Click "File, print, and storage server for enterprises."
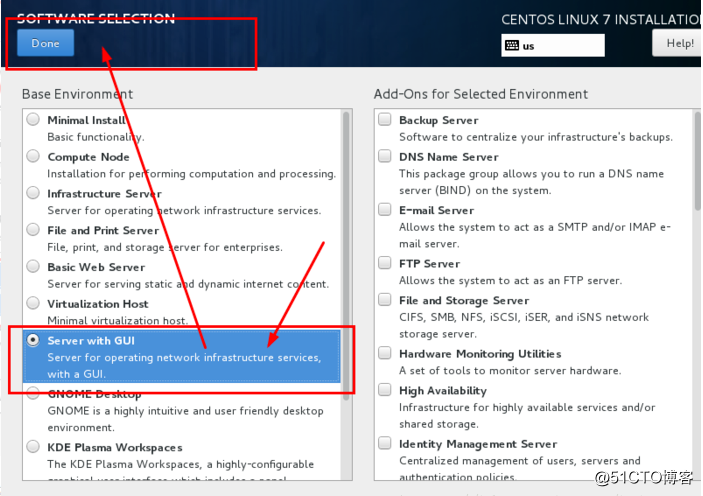703x496 pixels. (165, 248)
